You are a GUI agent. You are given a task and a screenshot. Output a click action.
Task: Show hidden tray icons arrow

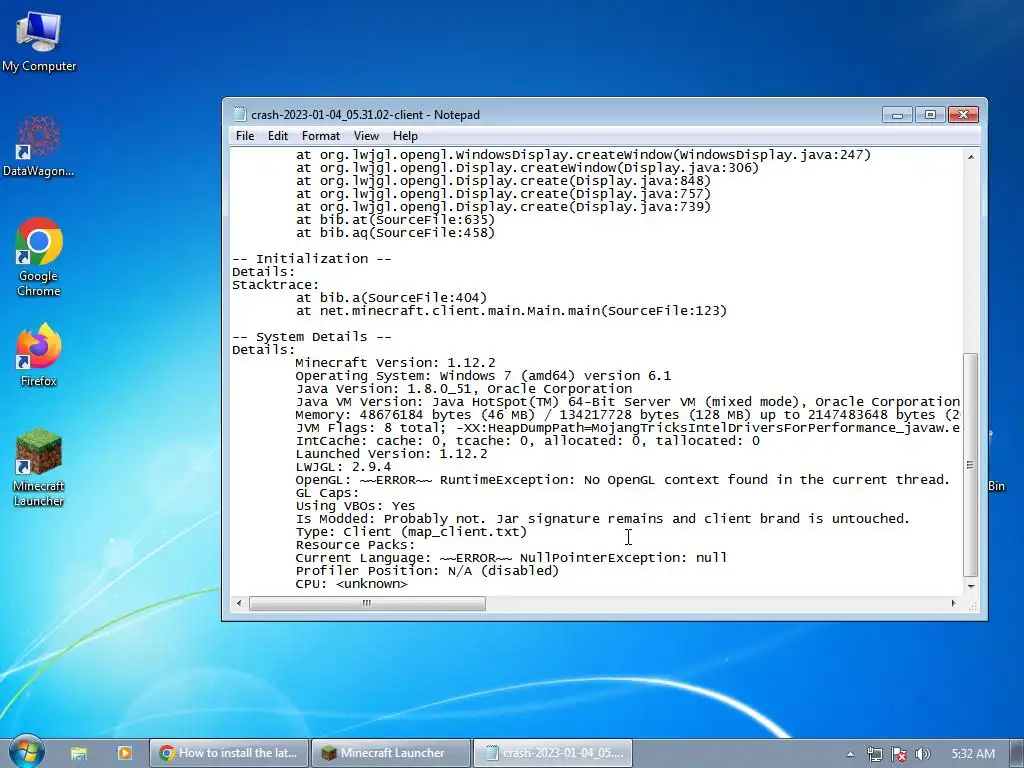pyautogui.click(x=850, y=754)
